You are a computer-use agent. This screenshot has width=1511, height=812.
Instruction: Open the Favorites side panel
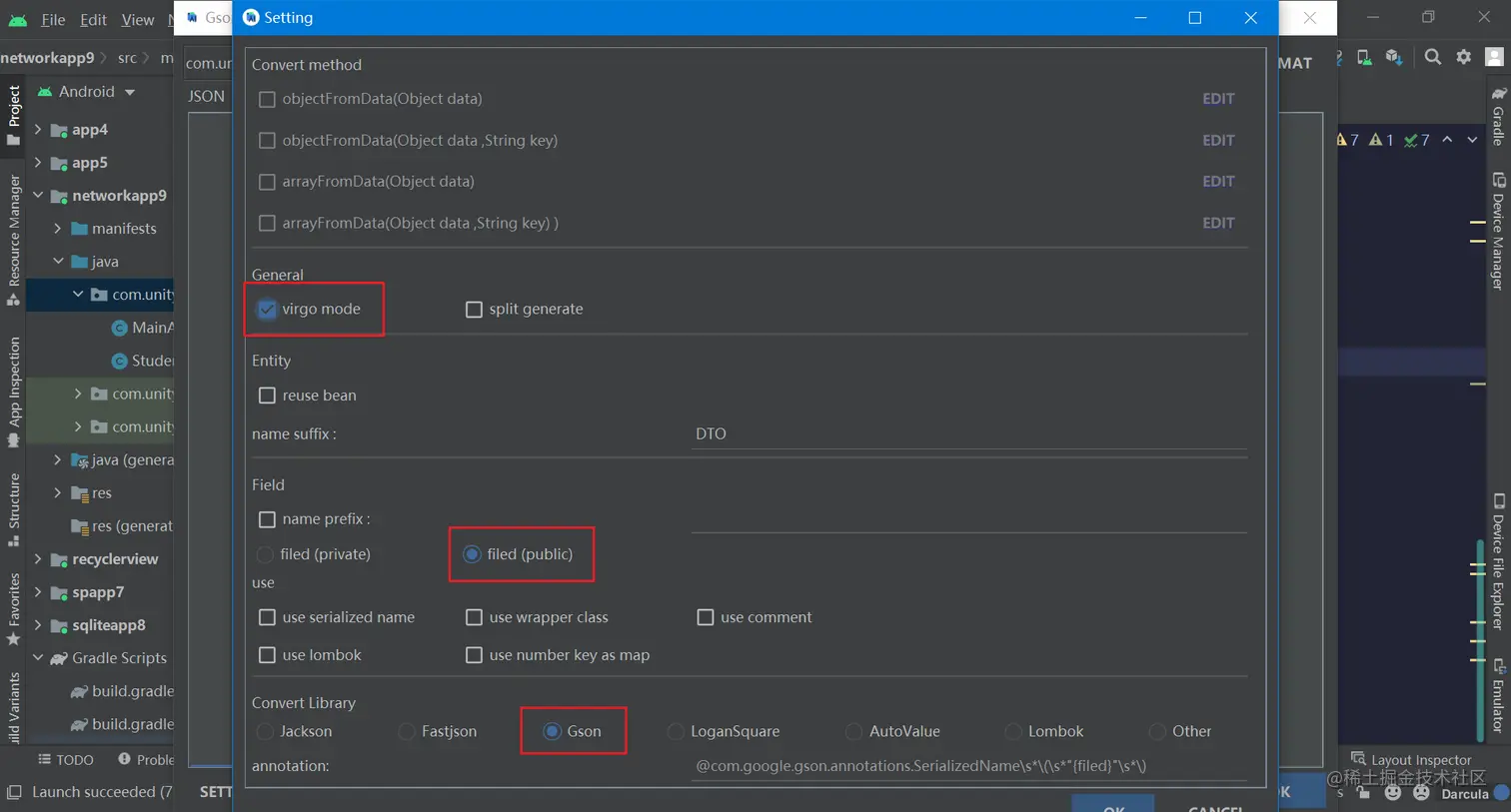tap(13, 609)
